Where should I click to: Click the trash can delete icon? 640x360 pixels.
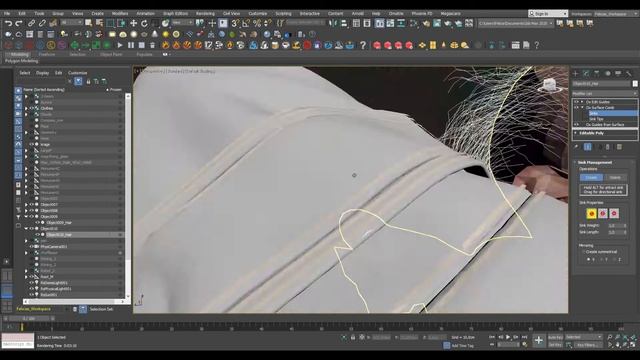[x=152, y=45]
